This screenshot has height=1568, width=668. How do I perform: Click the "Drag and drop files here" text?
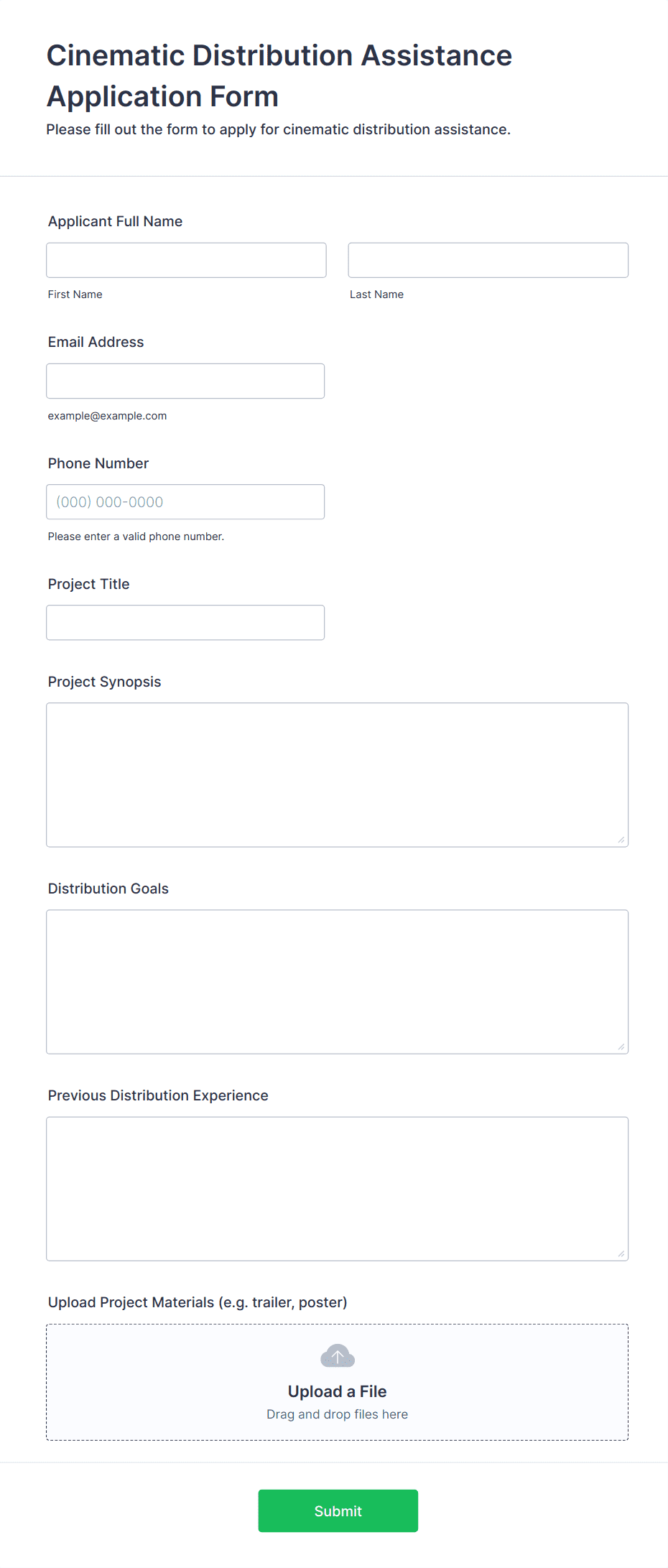pos(337,1414)
